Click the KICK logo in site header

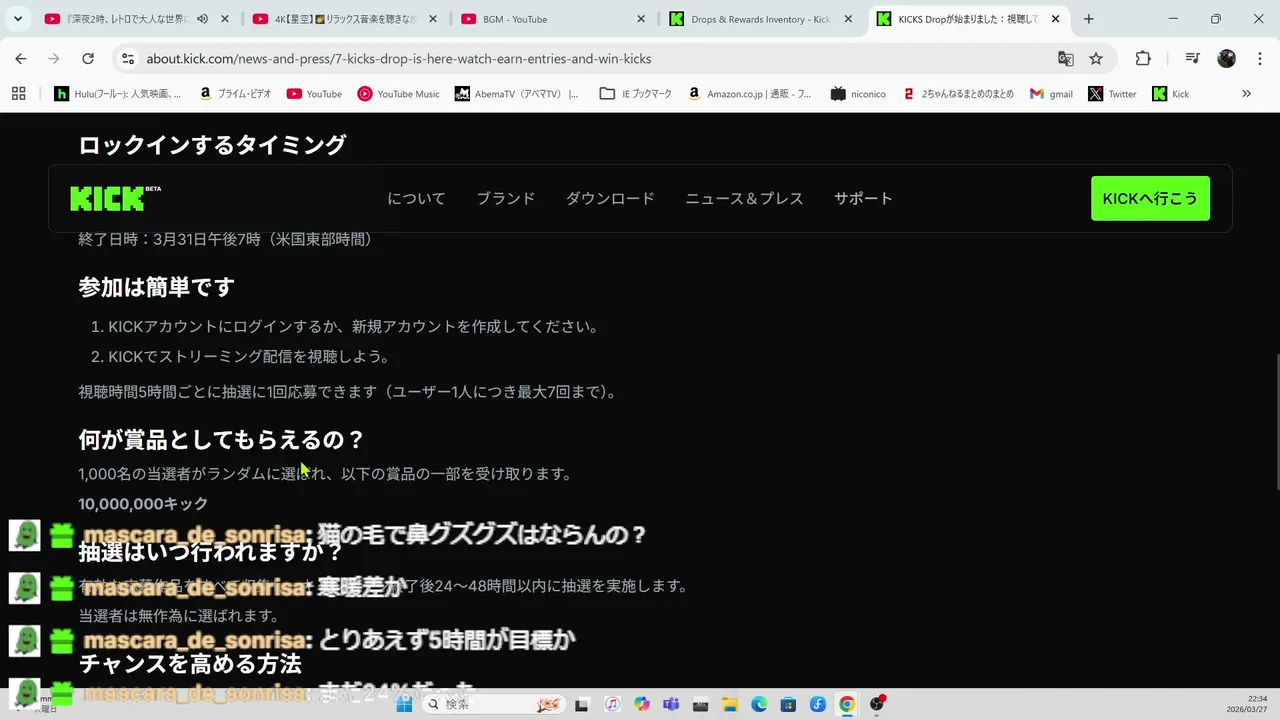click(x=115, y=198)
